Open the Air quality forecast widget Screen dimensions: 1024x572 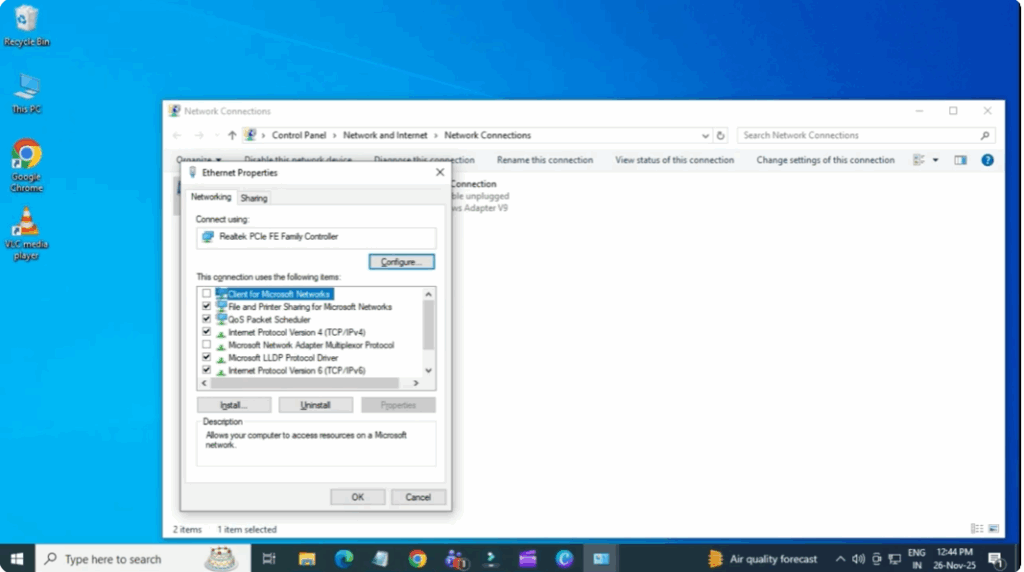(x=762, y=559)
